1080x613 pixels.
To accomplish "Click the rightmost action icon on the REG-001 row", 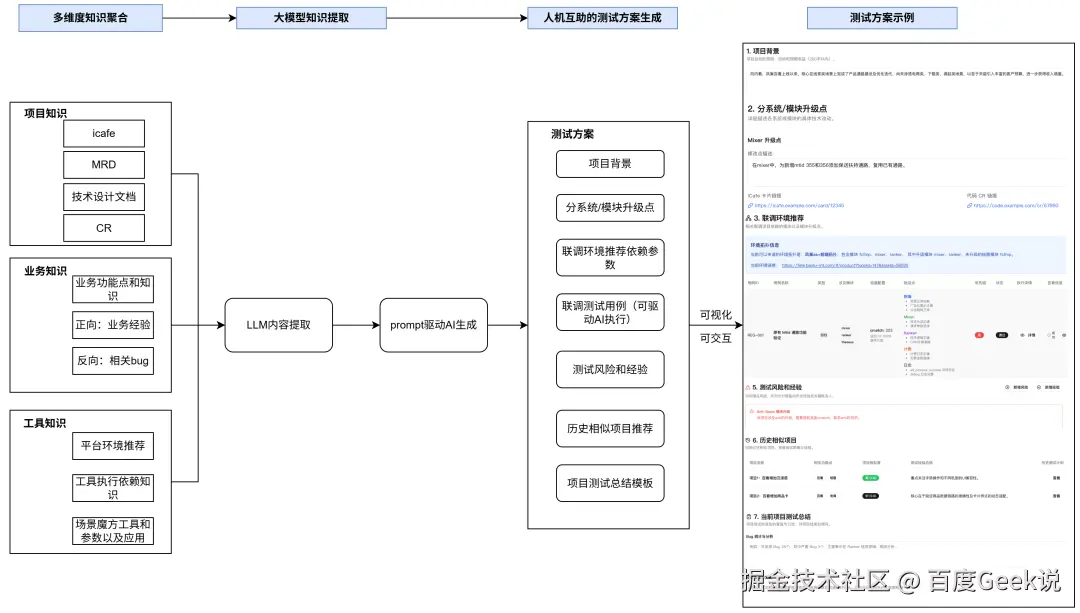I will (x=1063, y=336).
